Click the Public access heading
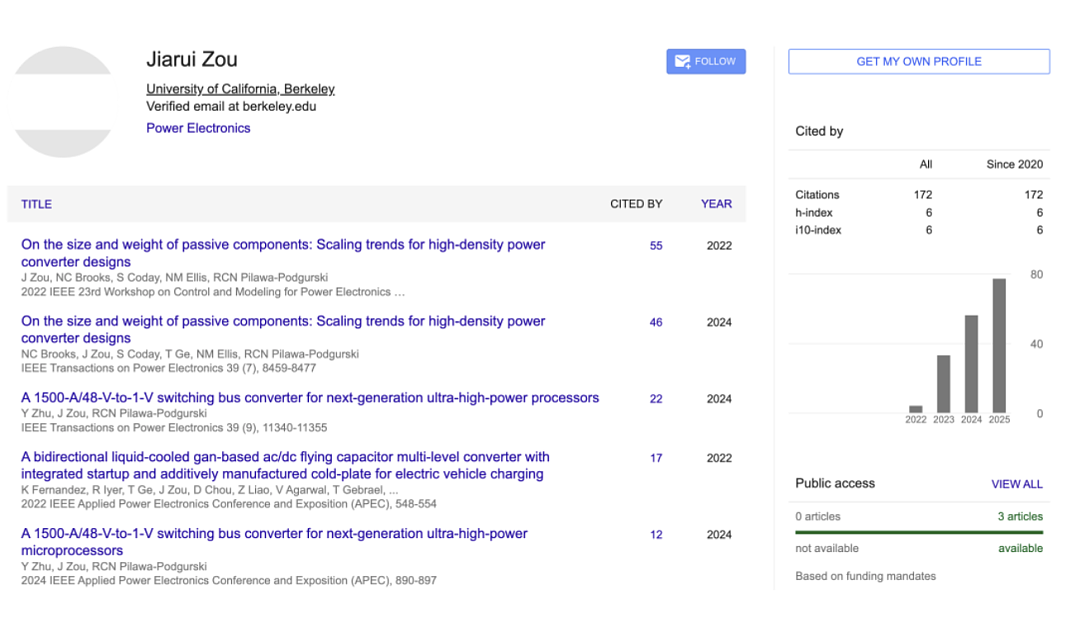Image resolution: width=1080 pixels, height=628 pixels. click(835, 483)
